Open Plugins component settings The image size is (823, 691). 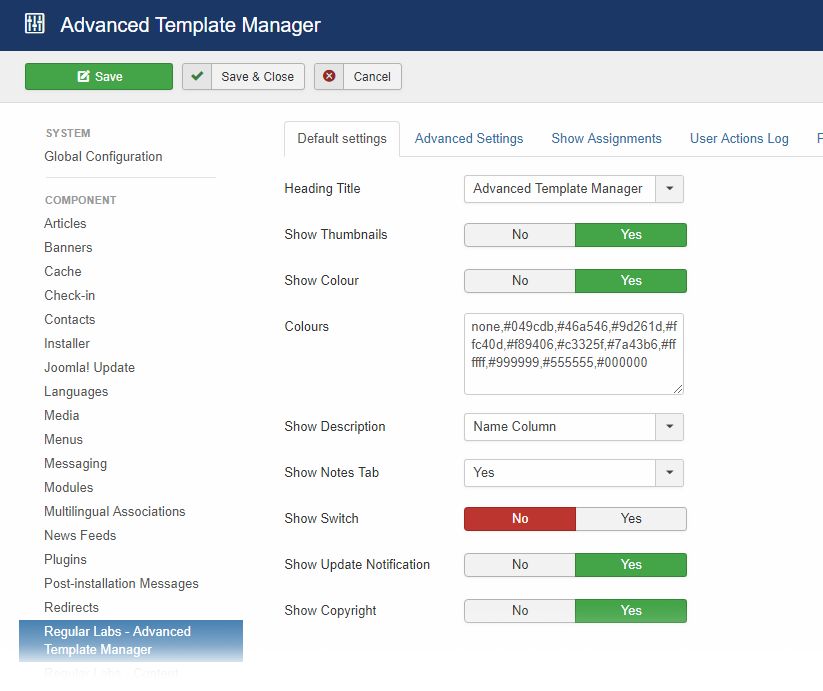click(65, 560)
